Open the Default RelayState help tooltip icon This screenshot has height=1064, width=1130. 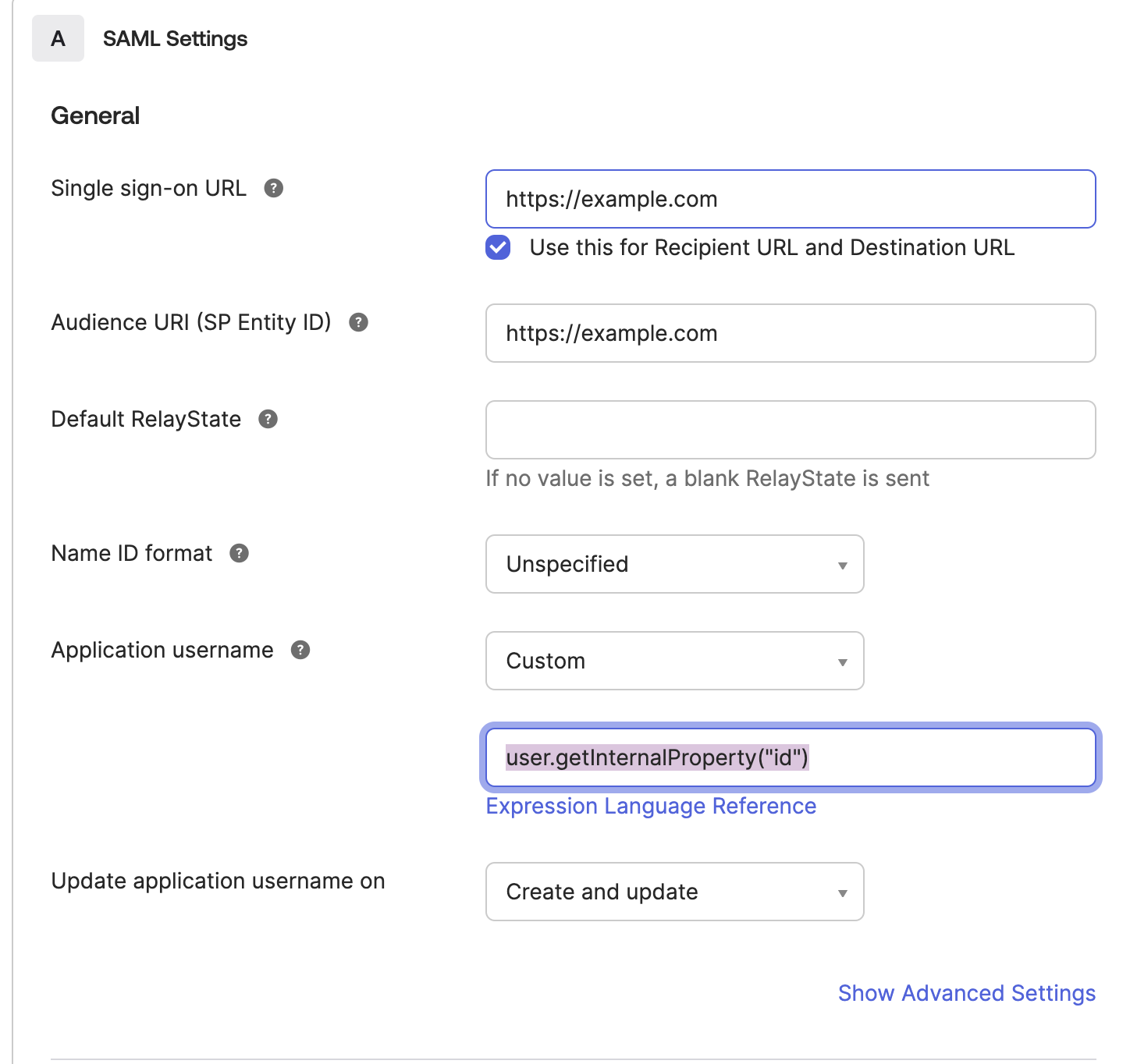[268, 419]
